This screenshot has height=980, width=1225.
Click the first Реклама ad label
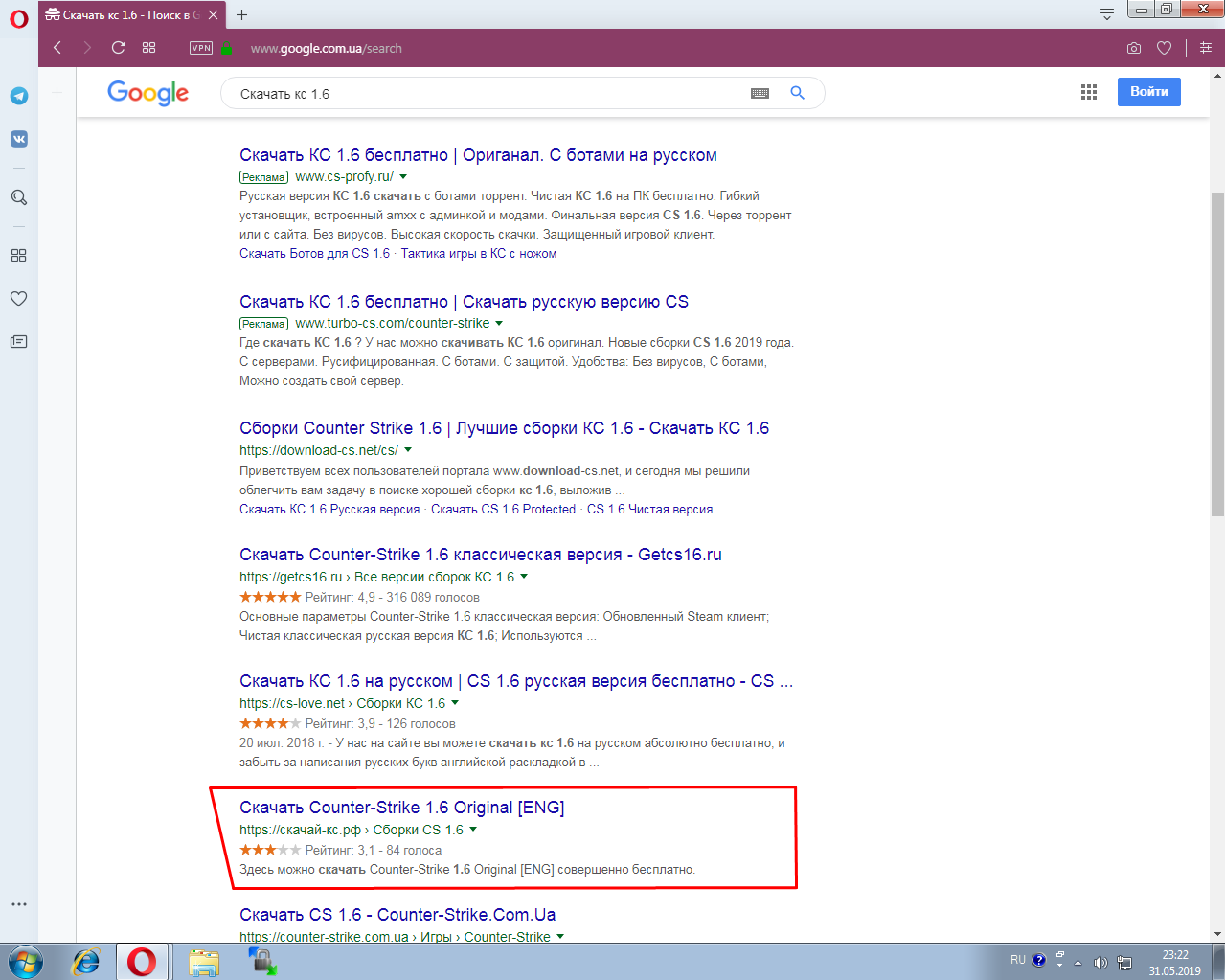click(263, 177)
